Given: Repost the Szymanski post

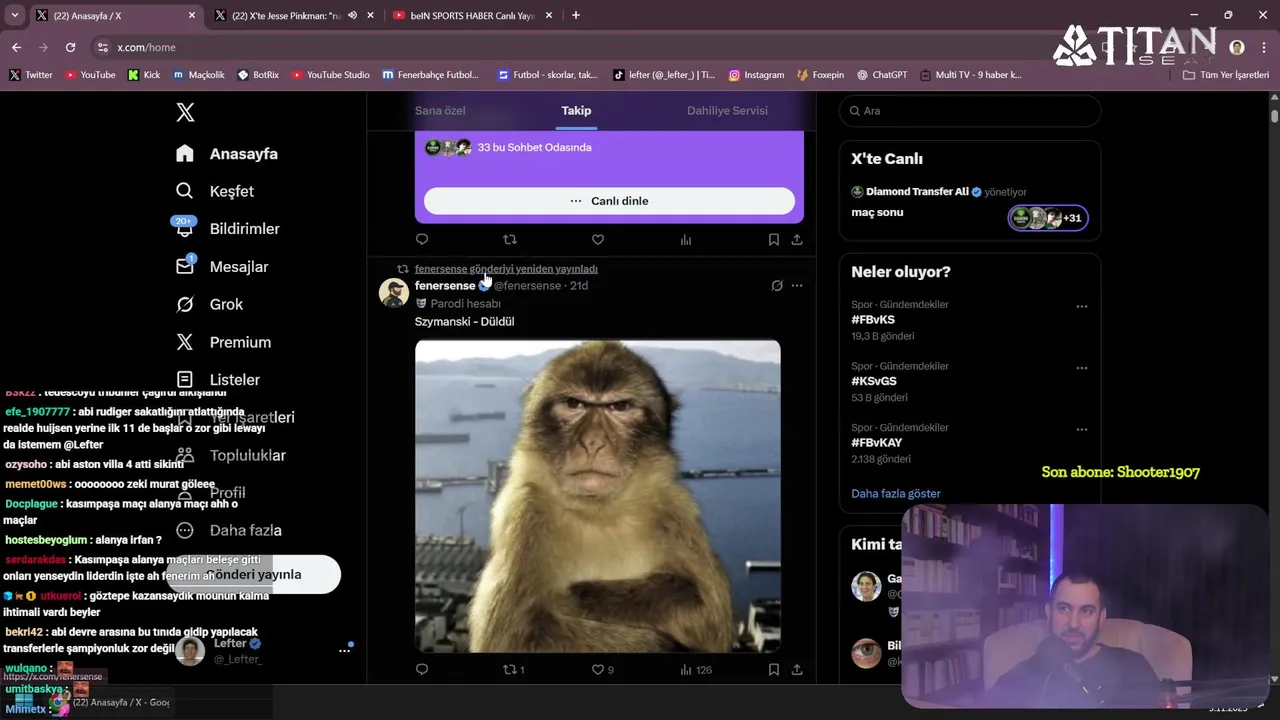Looking at the screenshot, I should (x=513, y=670).
